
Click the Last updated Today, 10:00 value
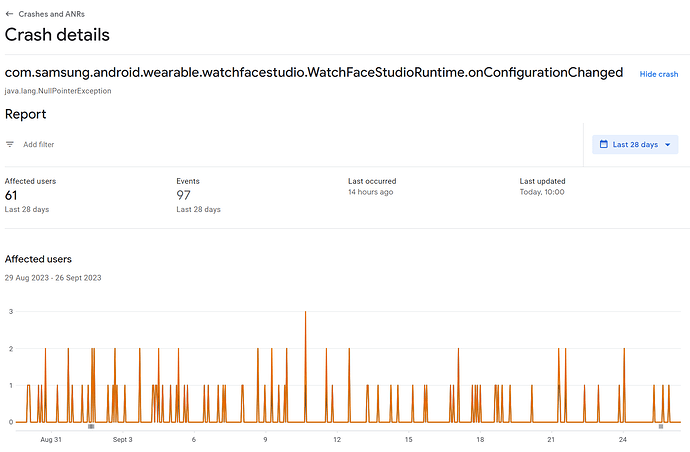542,192
